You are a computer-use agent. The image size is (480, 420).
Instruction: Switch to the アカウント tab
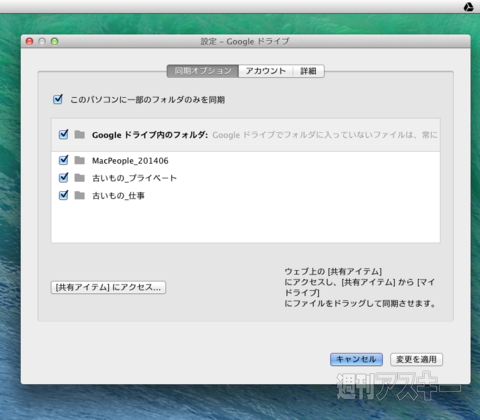point(266,71)
